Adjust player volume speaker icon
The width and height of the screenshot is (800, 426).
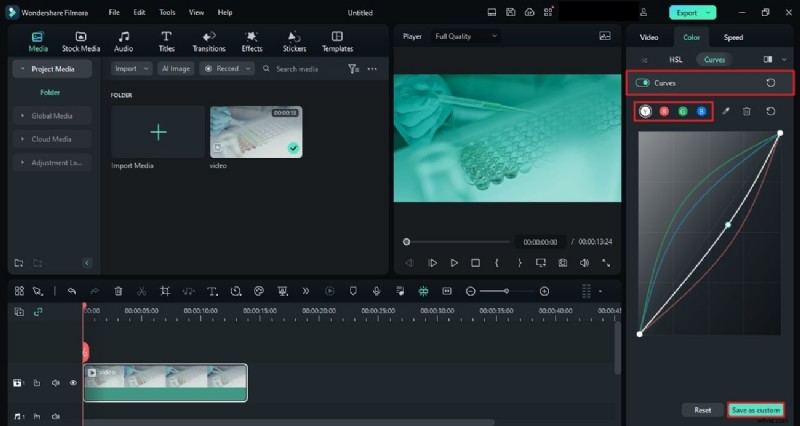584,263
